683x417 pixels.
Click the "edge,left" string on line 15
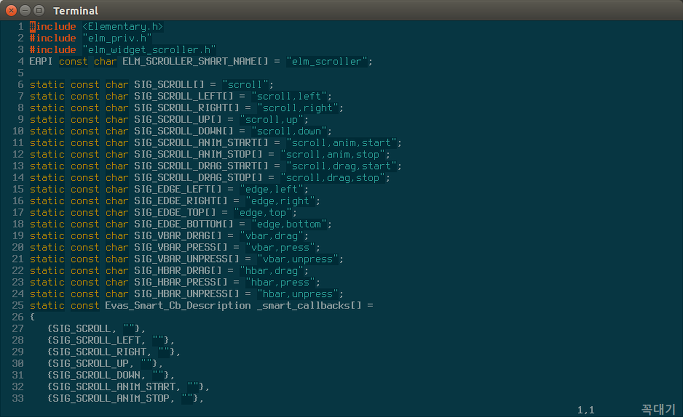[x=271, y=190]
